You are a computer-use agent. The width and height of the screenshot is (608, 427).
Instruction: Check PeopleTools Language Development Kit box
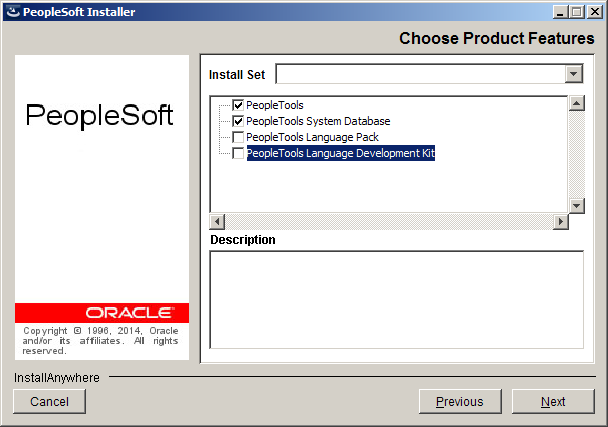[238, 153]
